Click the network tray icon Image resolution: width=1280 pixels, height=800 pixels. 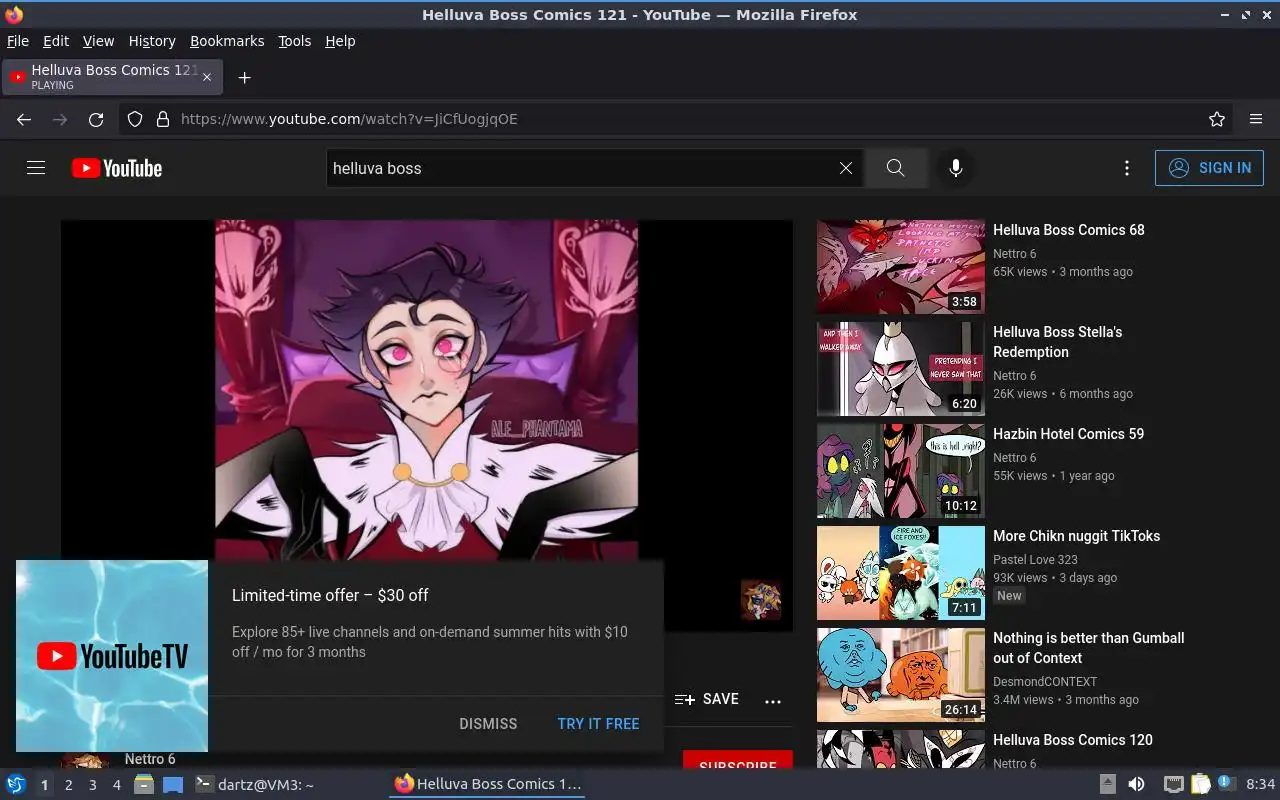click(1174, 785)
